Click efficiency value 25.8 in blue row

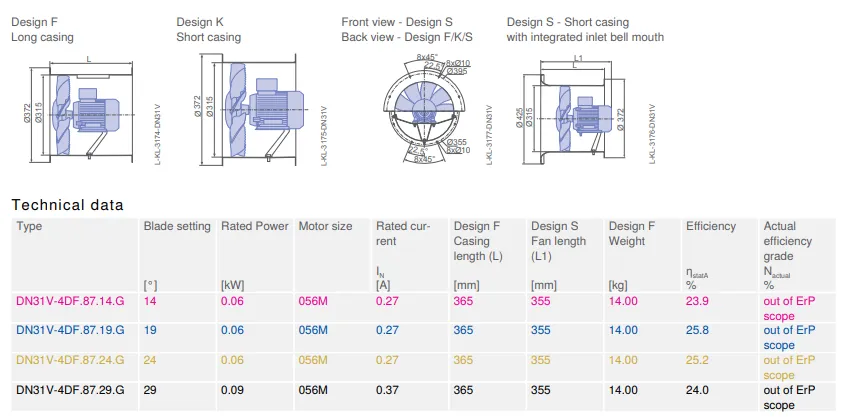click(697, 330)
